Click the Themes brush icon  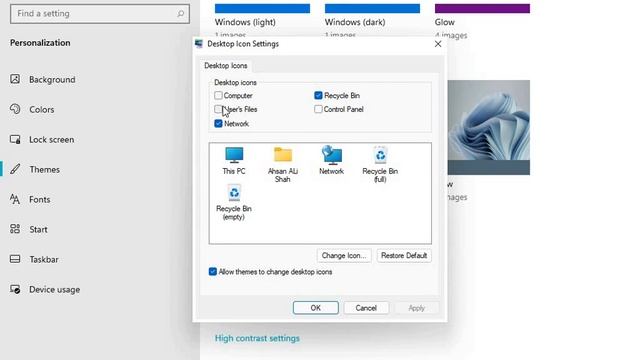tap(15, 169)
